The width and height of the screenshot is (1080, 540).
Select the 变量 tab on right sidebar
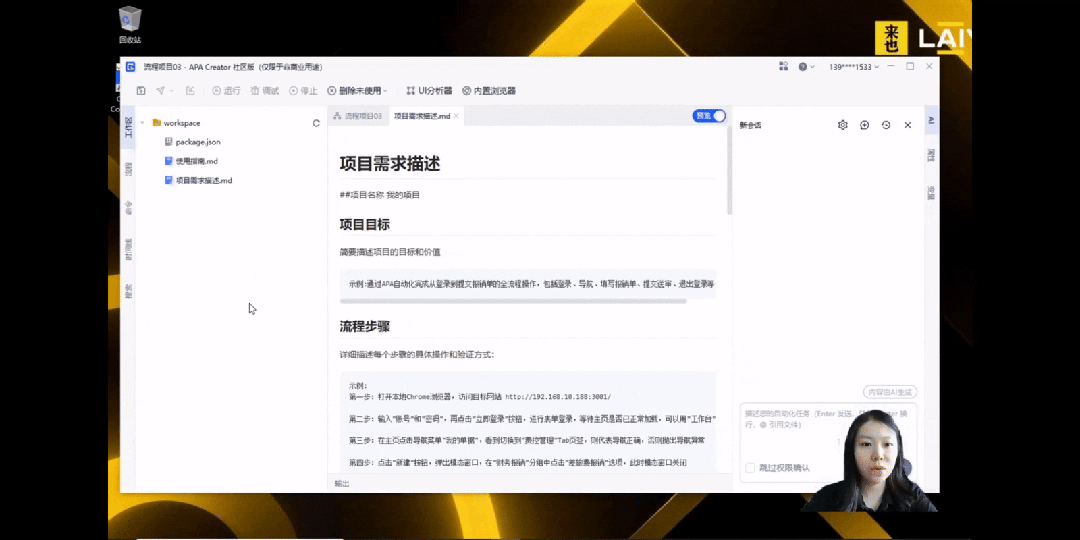tap(931, 193)
